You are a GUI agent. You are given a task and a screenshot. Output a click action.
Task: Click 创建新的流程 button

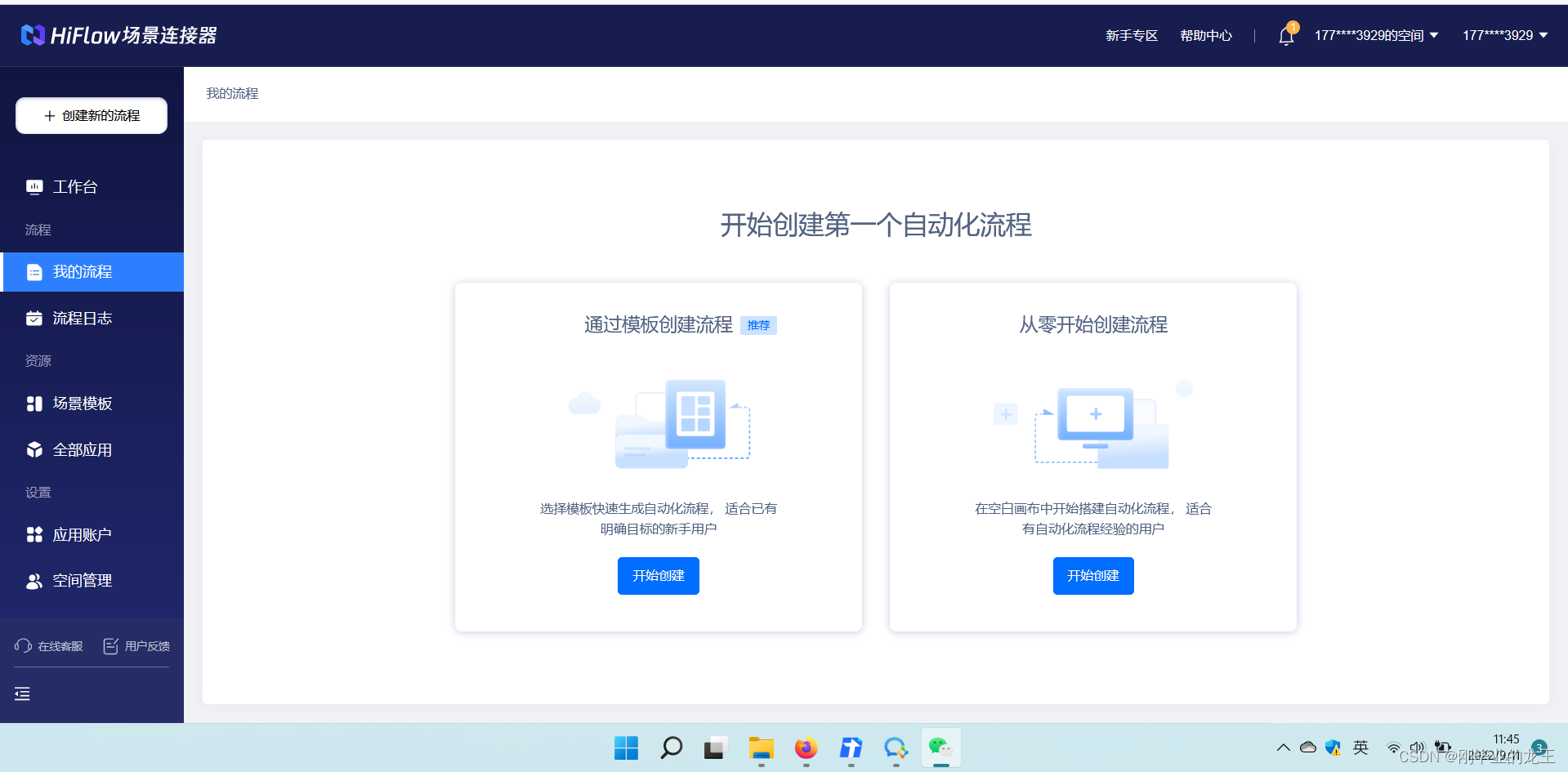tap(92, 115)
